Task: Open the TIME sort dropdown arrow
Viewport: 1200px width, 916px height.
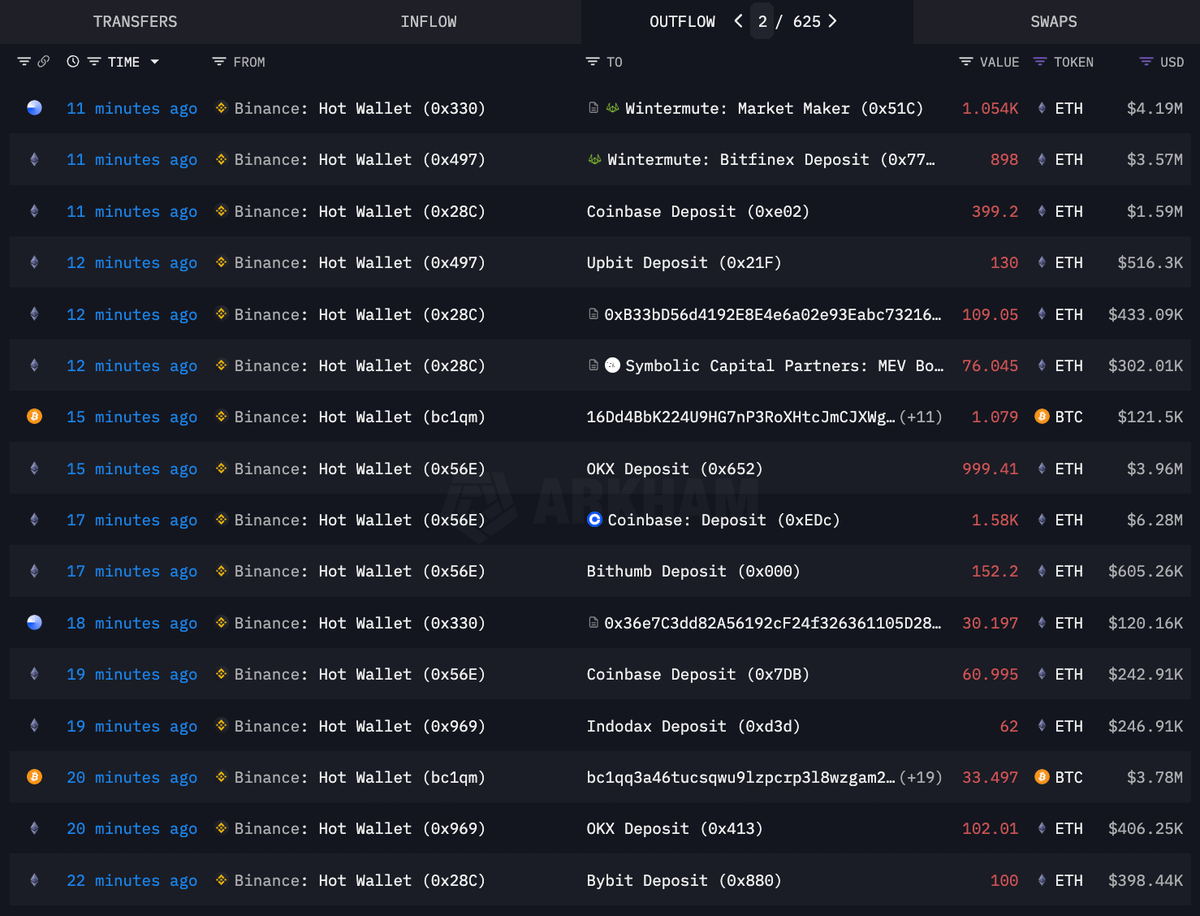Action: pos(155,62)
